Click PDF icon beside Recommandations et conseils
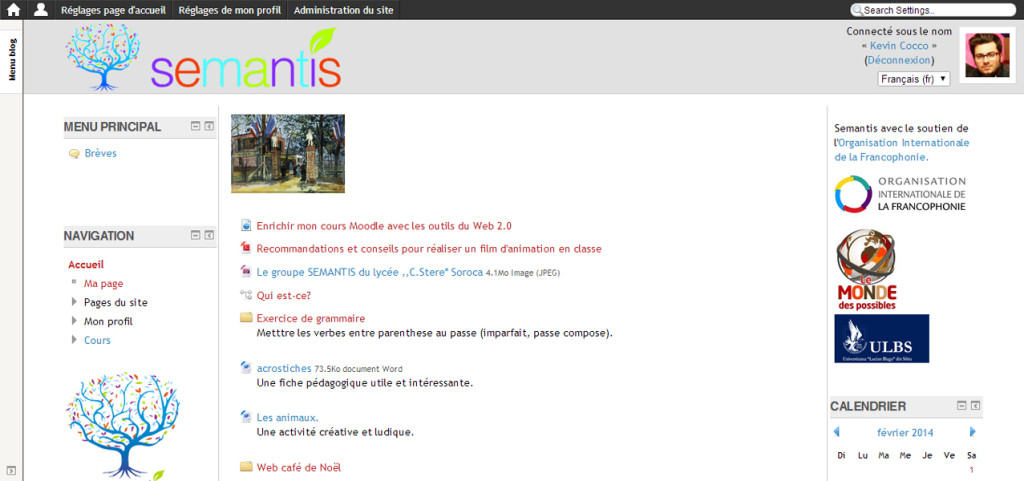Viewport: 1024px width, 481px height. [x=246, y=248]
